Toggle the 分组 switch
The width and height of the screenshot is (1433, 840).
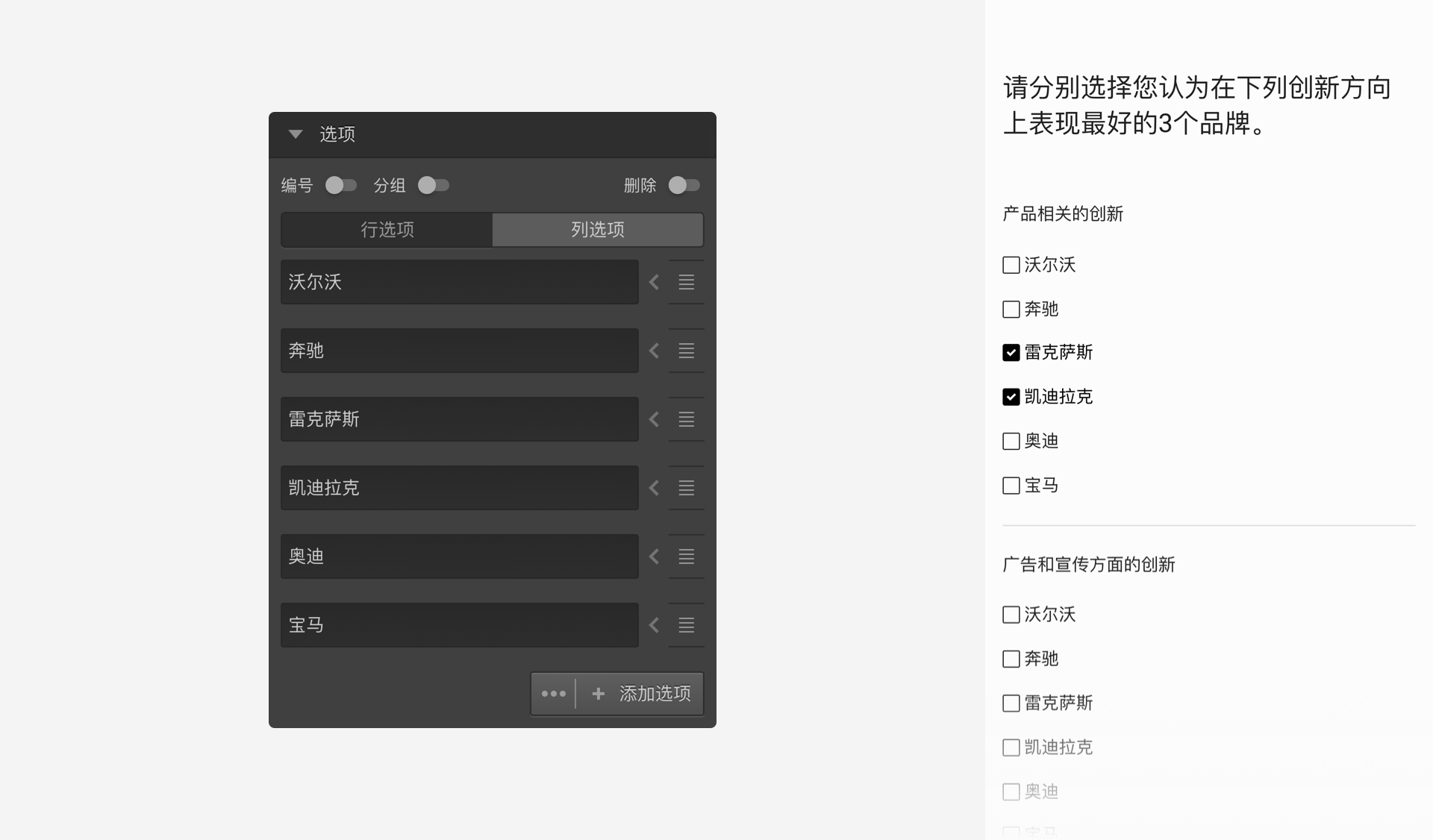[434, 185]
